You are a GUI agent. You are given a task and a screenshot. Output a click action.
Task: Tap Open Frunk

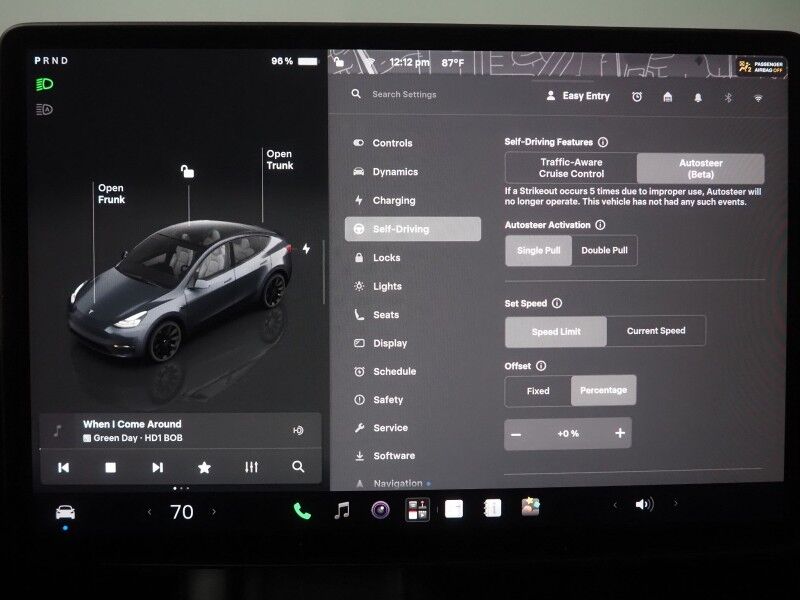(111, 194)
